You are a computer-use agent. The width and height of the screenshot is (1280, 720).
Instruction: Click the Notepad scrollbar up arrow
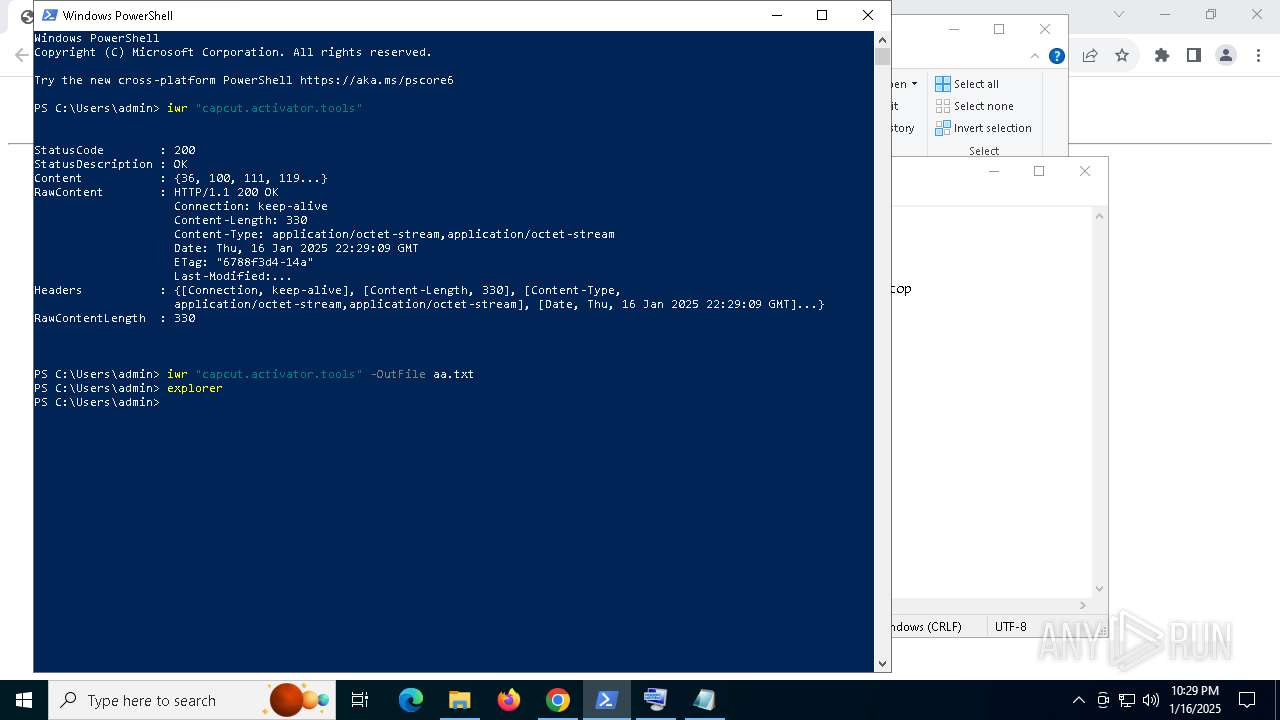1100,216
